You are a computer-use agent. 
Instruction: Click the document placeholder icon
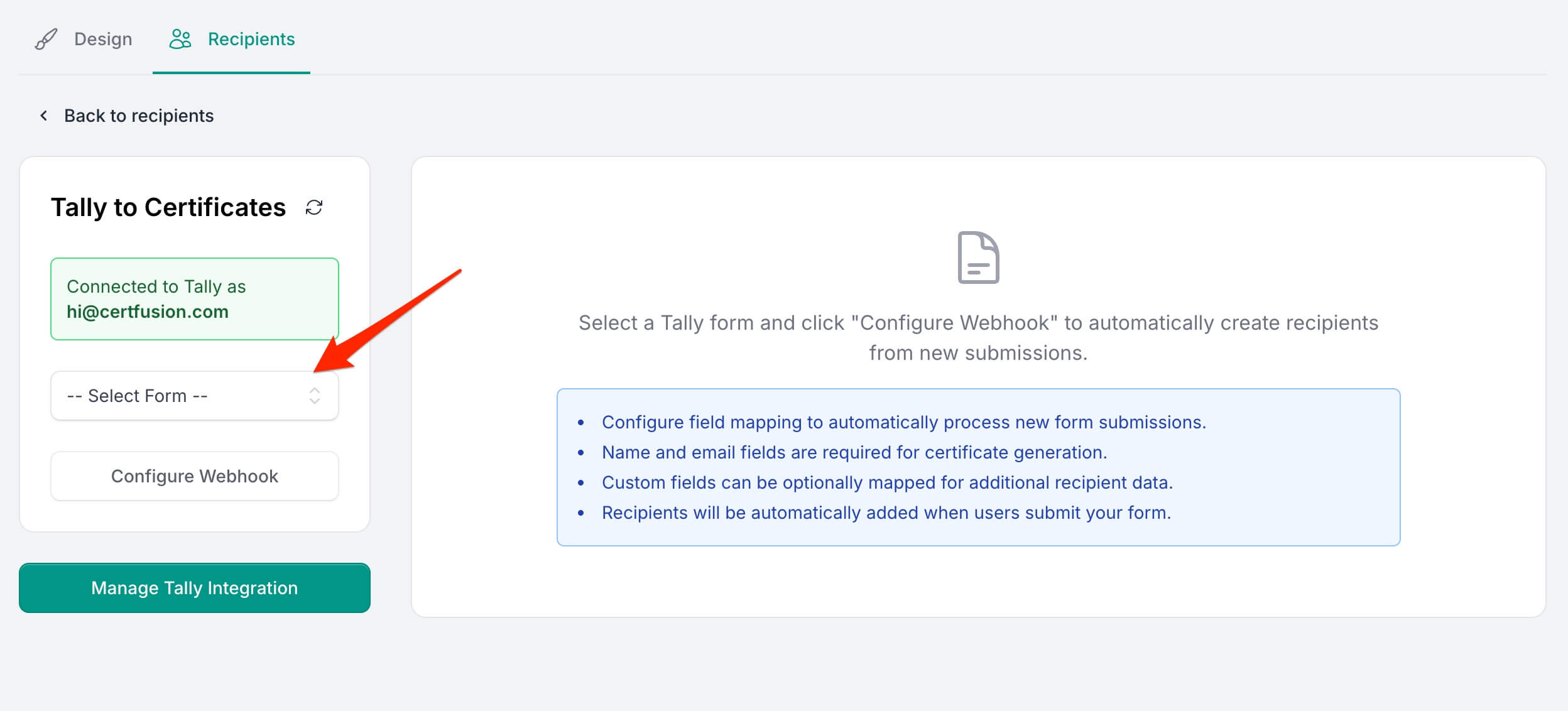click(977, 258)
